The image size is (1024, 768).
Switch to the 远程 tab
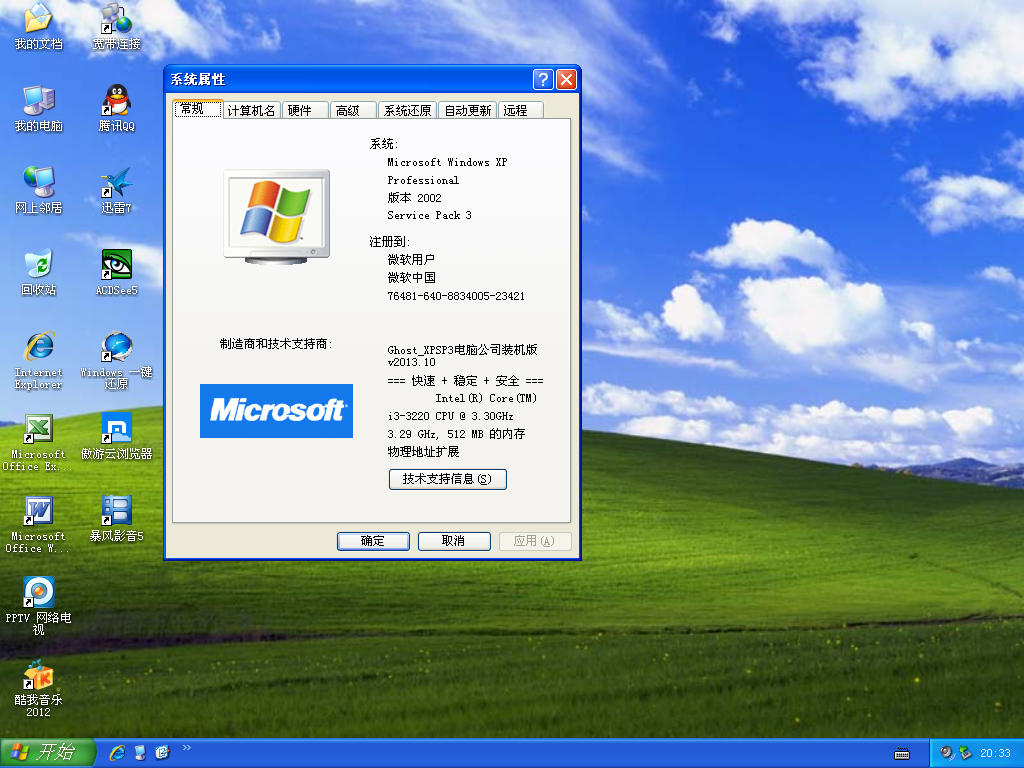tap(521, 110)
